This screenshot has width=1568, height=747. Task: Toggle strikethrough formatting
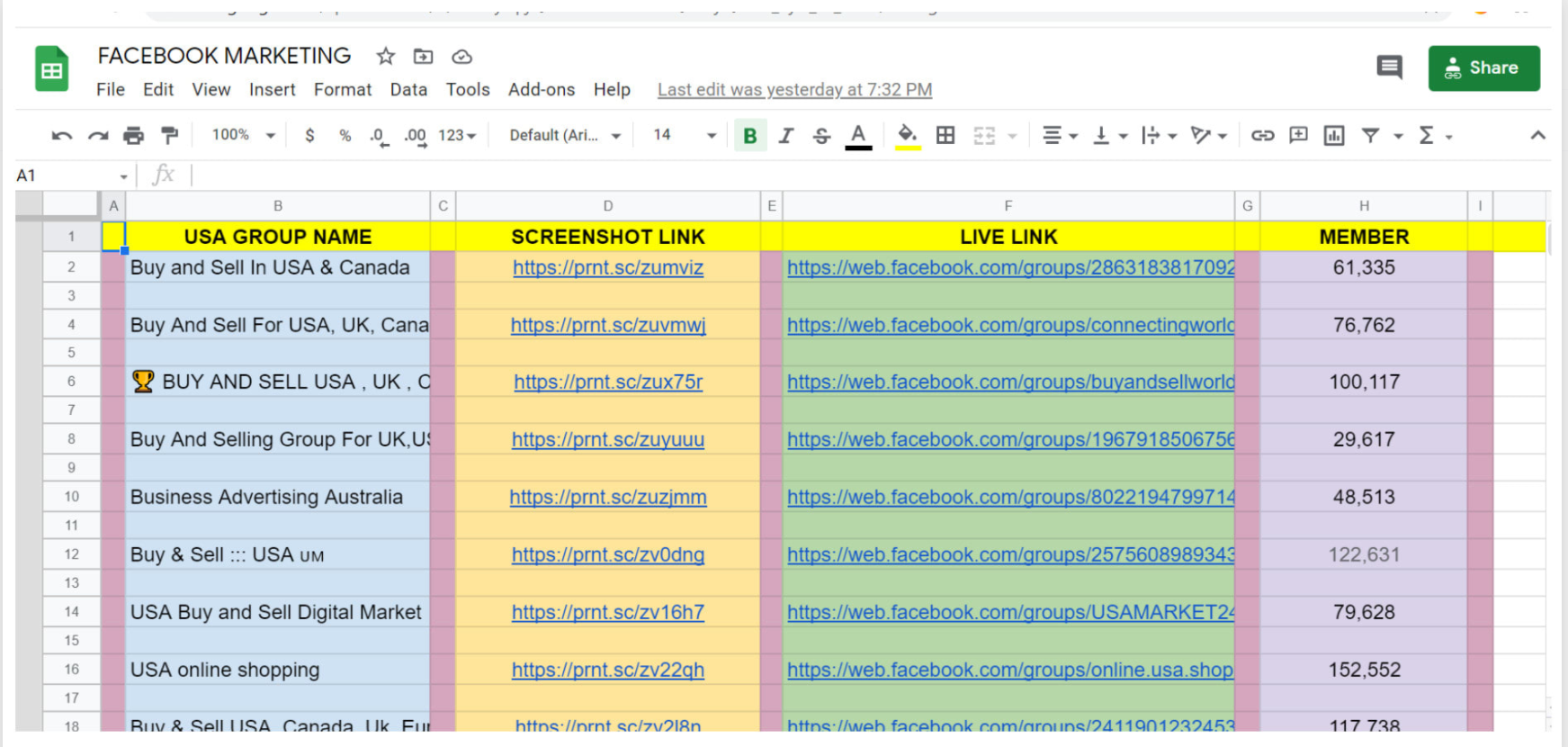point(821,136)
